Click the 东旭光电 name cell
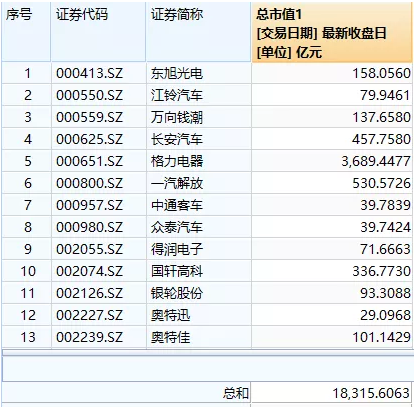The width and height of the screenshot is (418, 409). (x=199, y=73)
